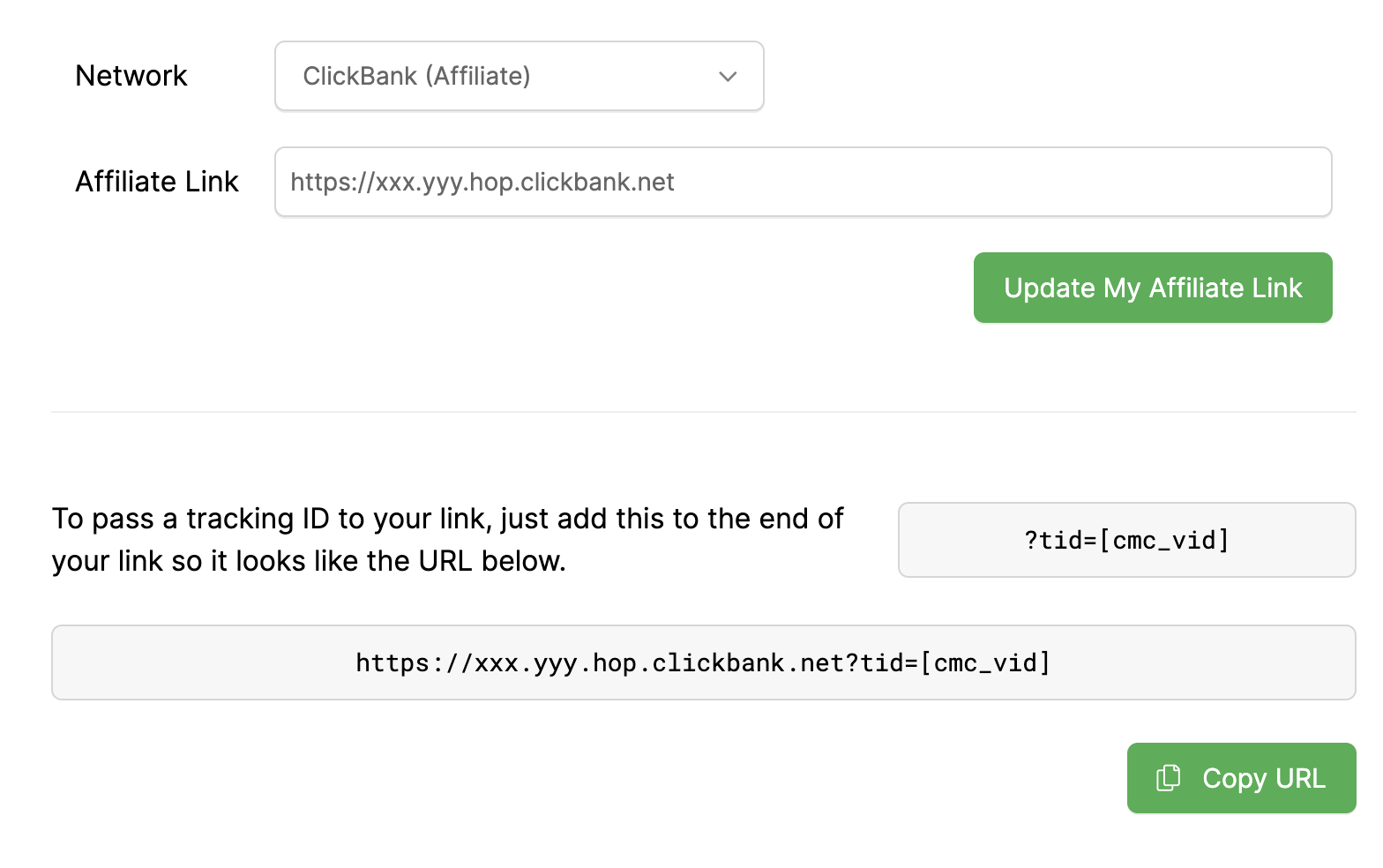Click the https://xxx.yyy.hop.clickbank.net placeholder text

coord(482,182)
